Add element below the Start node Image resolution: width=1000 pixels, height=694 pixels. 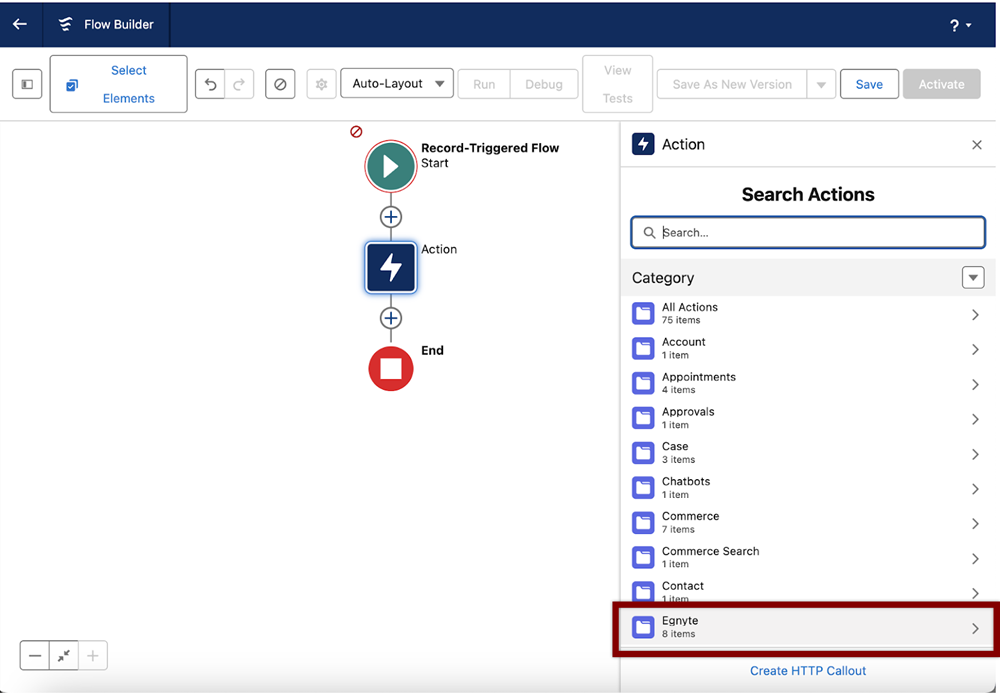click(x=391, y=217)
